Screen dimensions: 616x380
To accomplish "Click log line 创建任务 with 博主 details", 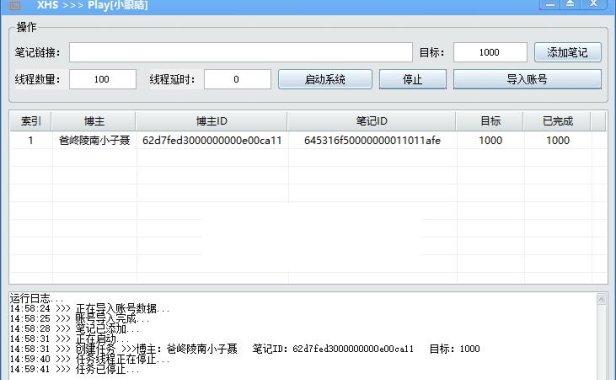I will click(x=245, y=349).
